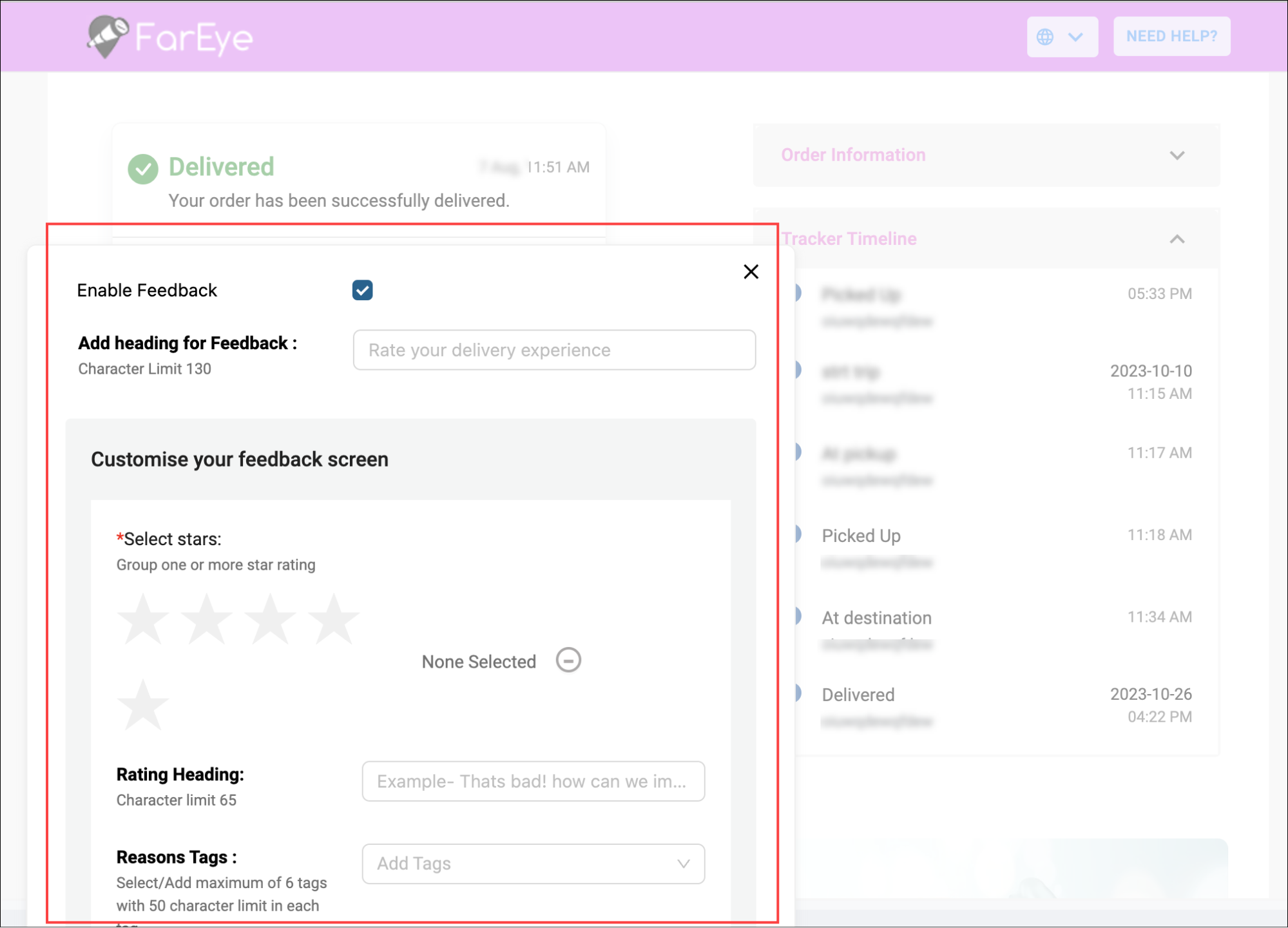
Task: Click the feedback heading input field
Action: click(x=554, y=350)
